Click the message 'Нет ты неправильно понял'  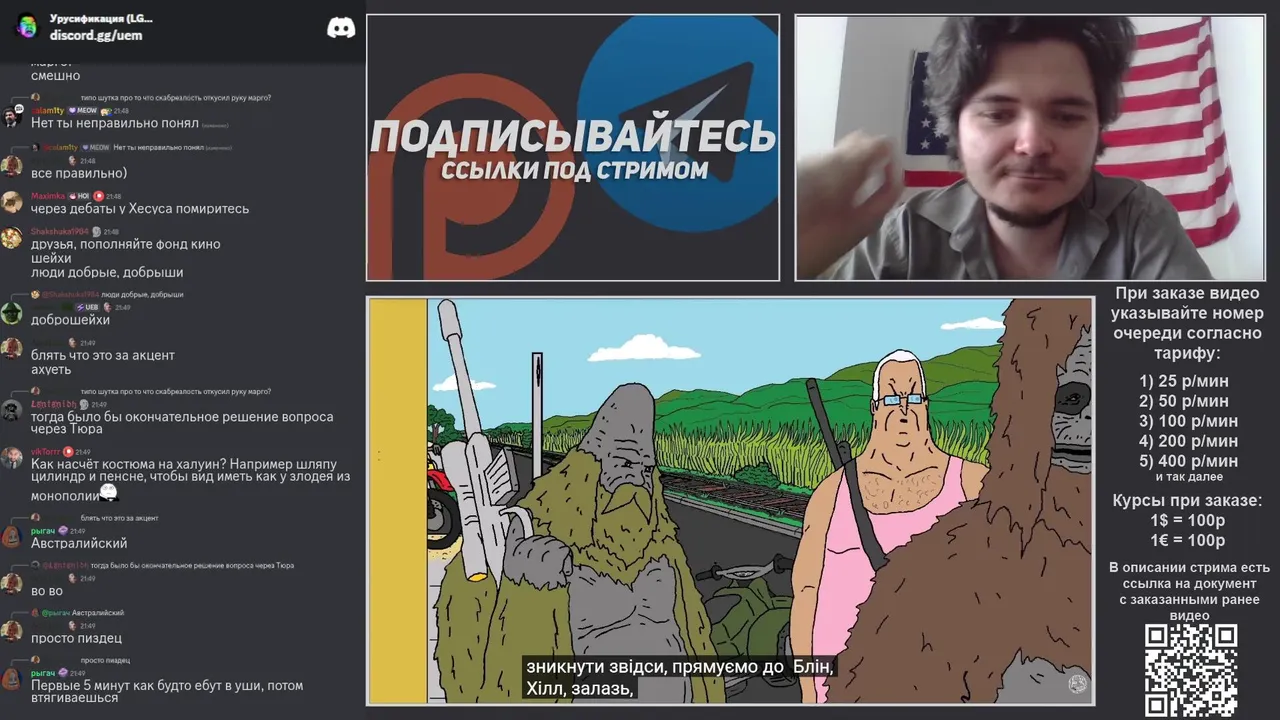pyautogui.click(x=115, y=123)
